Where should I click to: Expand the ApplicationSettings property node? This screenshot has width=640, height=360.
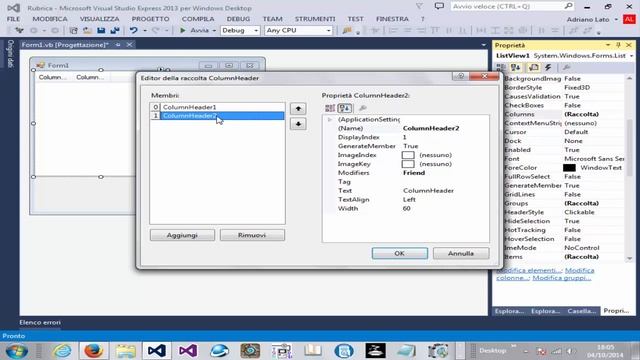(x=330, y=120)
